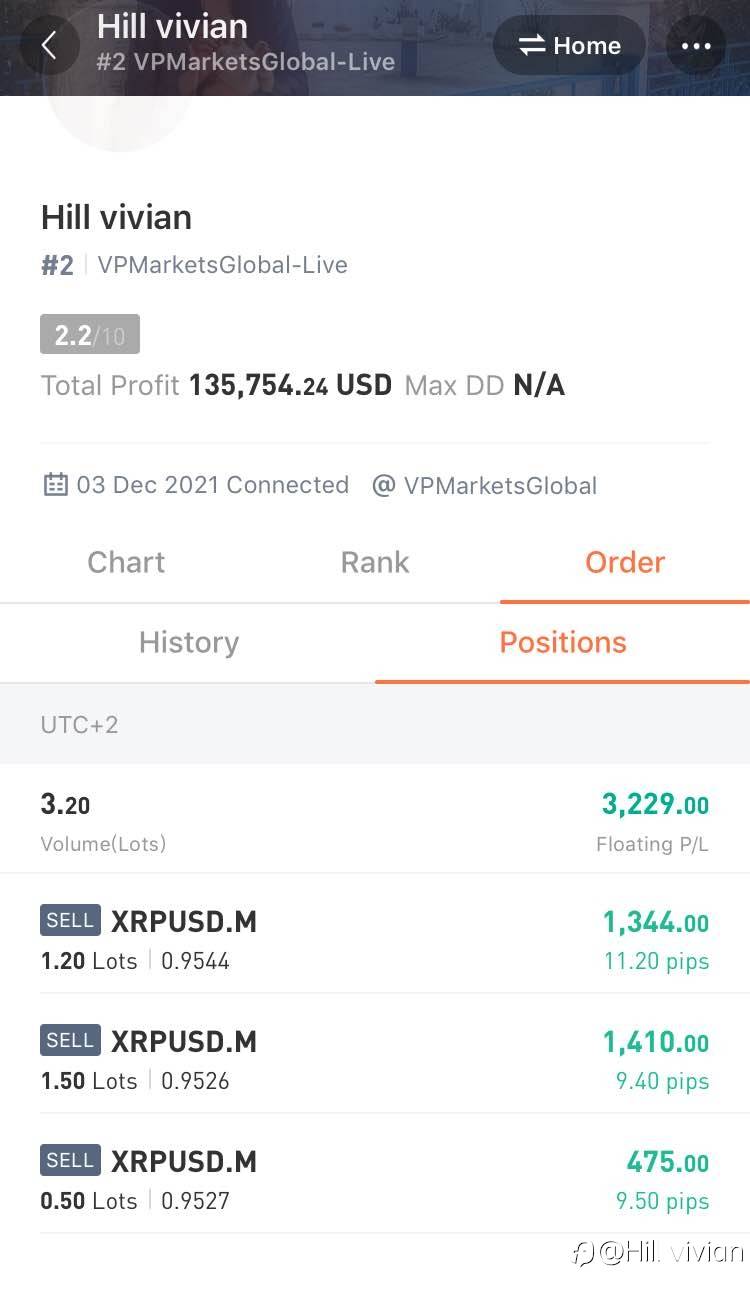Tap the 2.2/10 rating badge

[90, 335]
